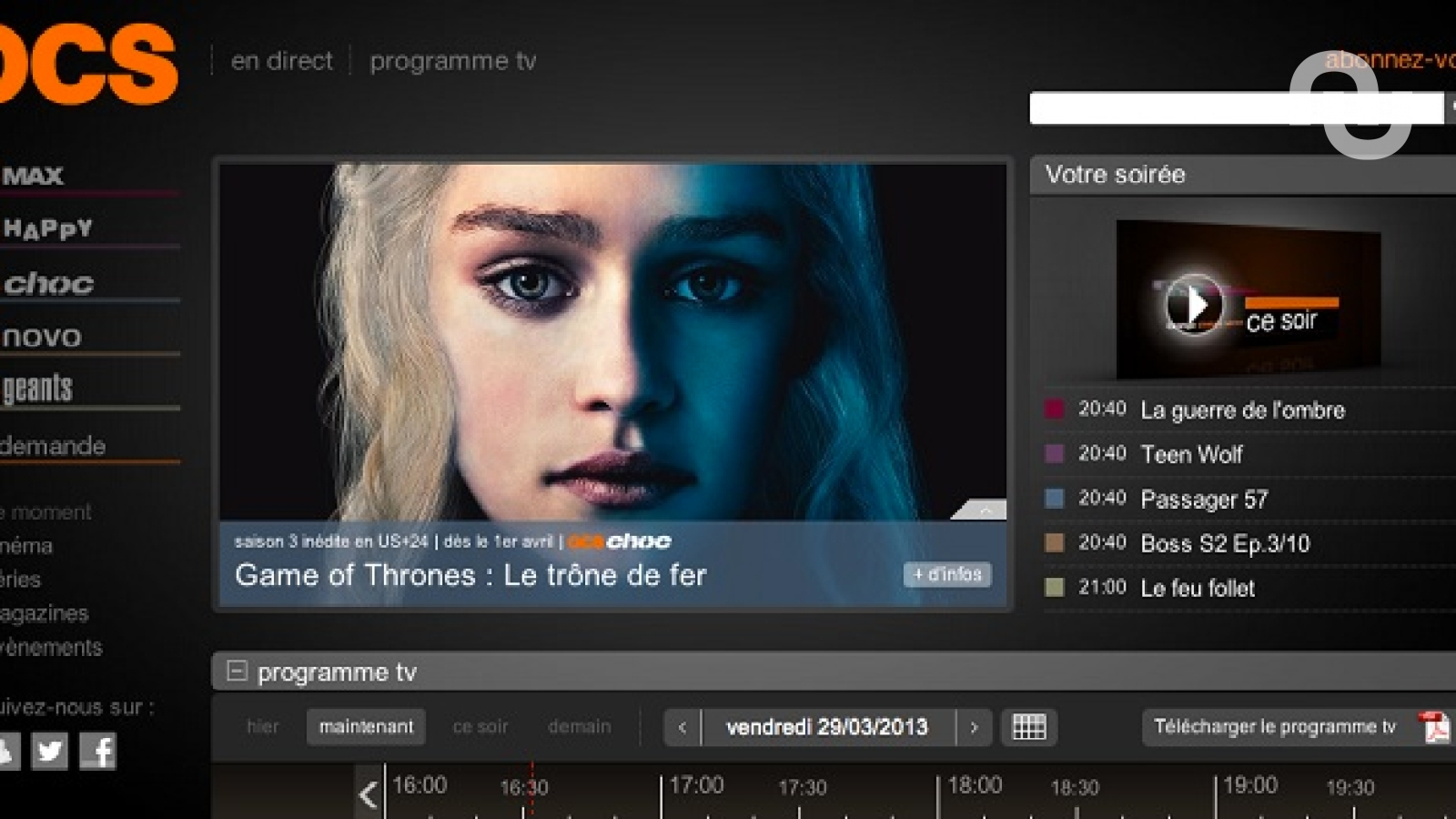Click into the search input field

tap(1236, 108)
